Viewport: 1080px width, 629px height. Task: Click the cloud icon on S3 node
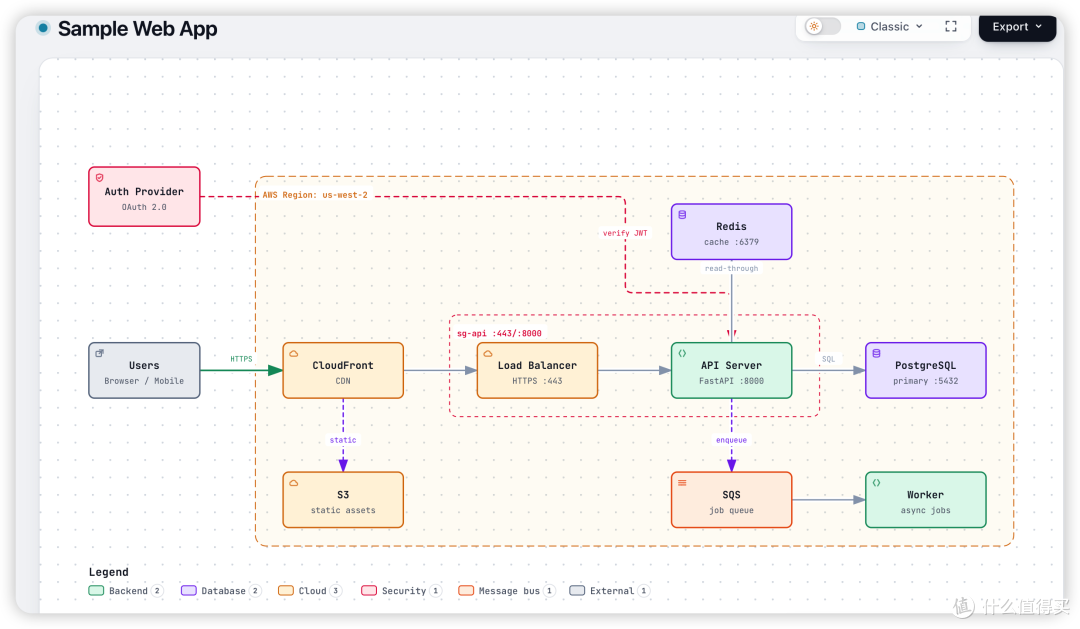[x=294, y=483]
